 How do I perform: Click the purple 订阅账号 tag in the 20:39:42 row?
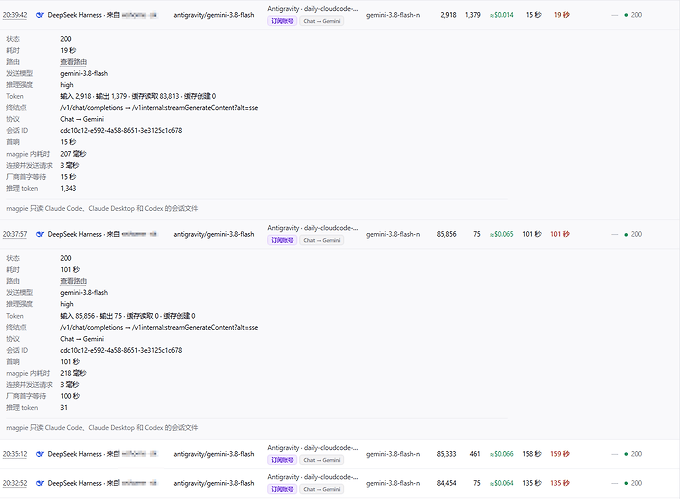click(x=282, y=21)
